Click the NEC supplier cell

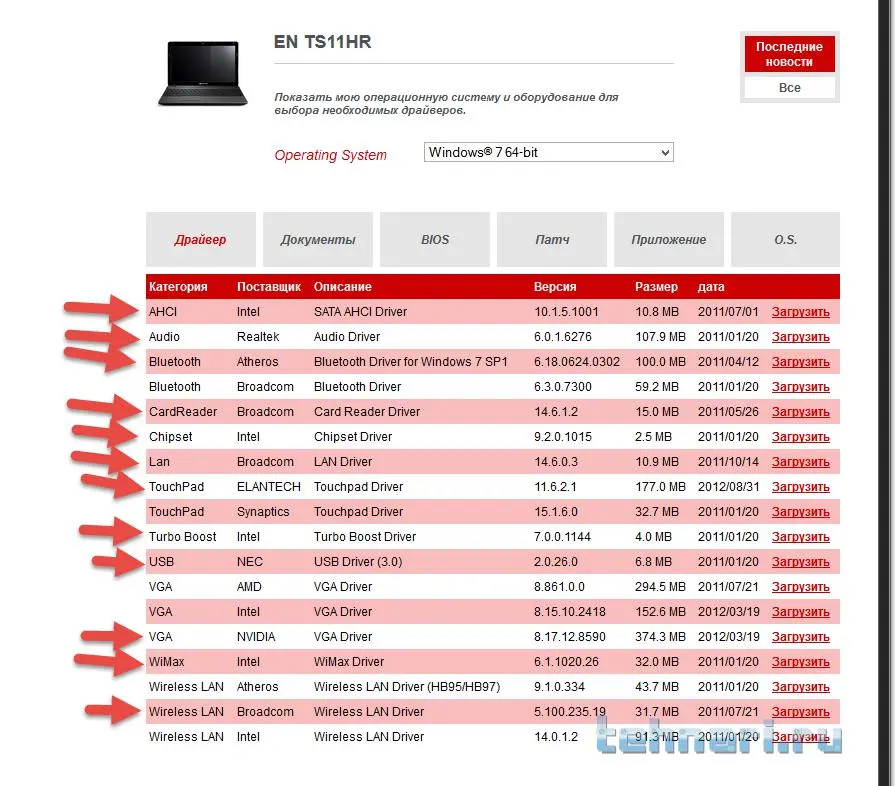[x=250, y=562]
